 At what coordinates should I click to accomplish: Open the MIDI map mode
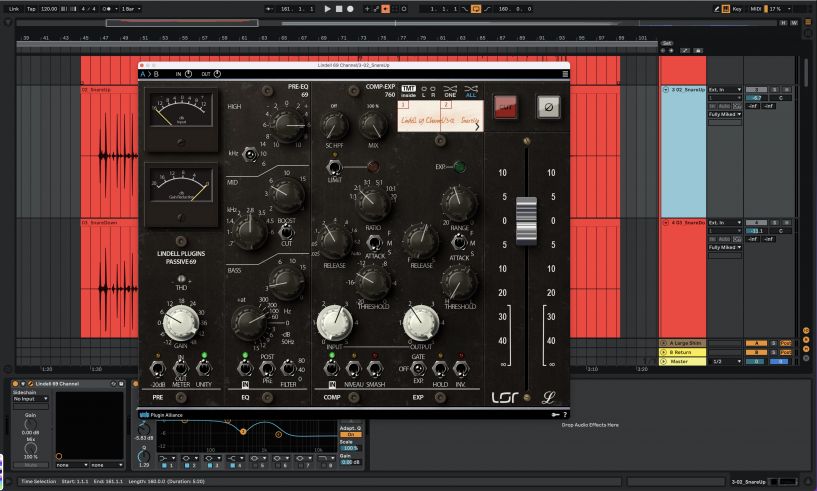coord(756,9)
